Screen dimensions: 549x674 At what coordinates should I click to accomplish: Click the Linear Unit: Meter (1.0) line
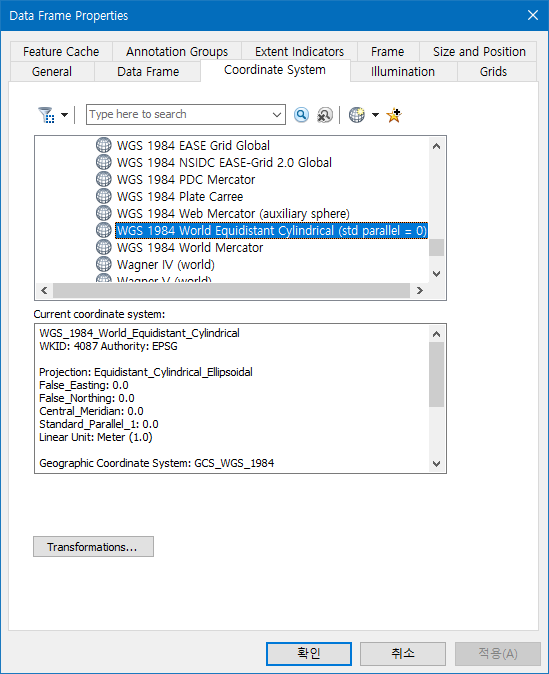[95, 437]
